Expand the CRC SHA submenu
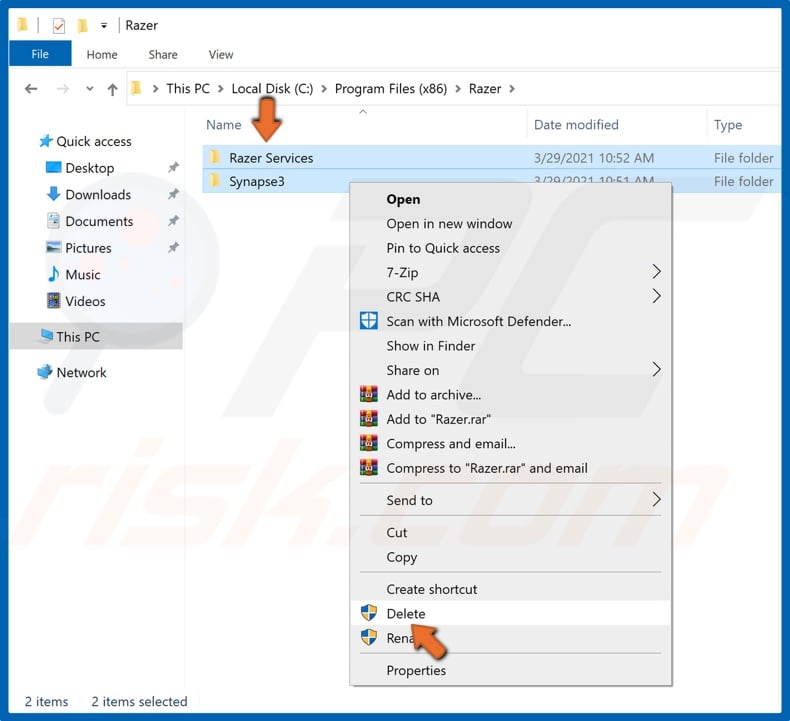 pos(510,297)
